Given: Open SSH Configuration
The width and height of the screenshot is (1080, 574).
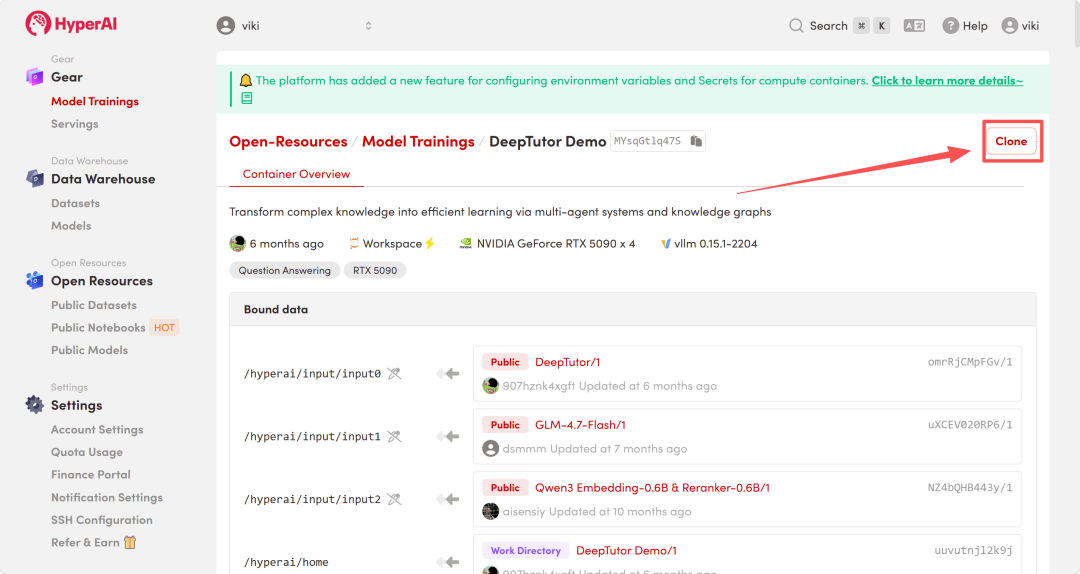Looking at the screenshot, I should pos(102,520).
